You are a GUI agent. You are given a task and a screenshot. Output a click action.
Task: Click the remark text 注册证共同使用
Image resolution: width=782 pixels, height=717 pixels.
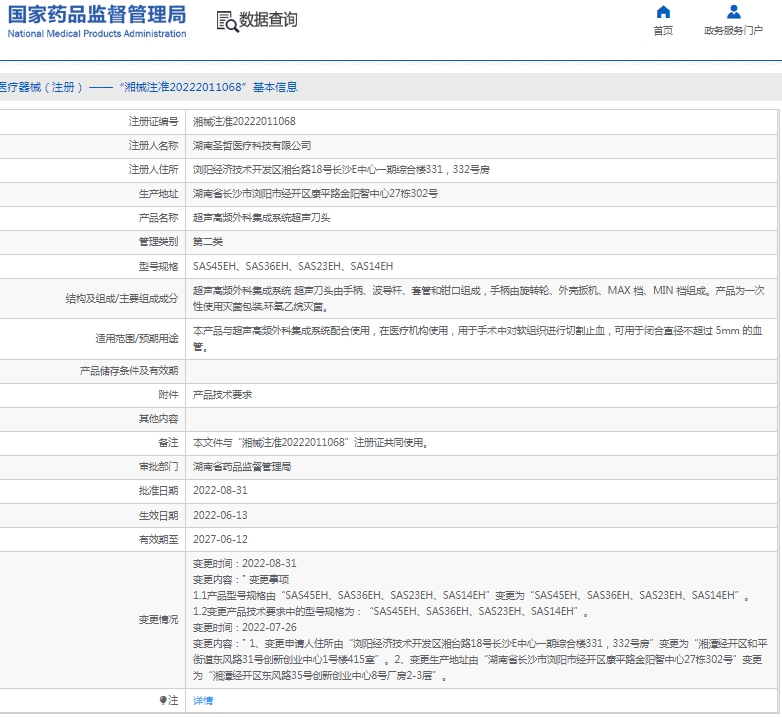click(x=310, y=443)
